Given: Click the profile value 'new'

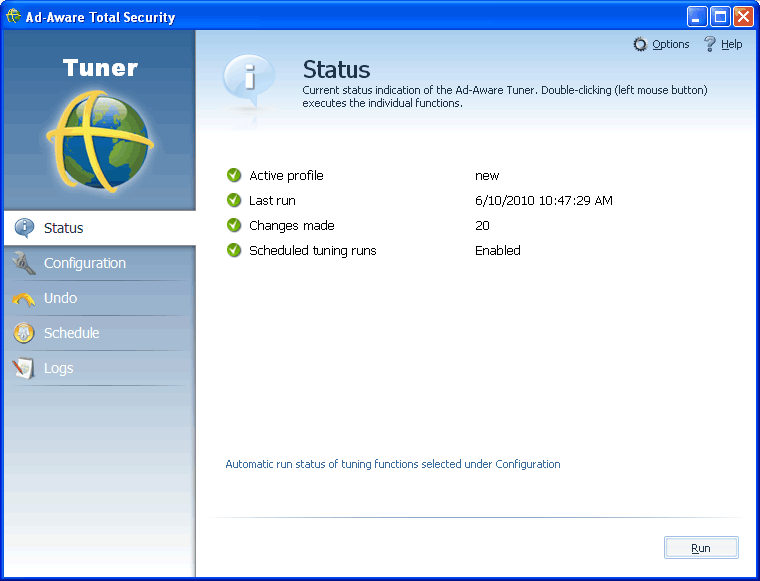Looking at the screenshot, I should [x=487, y=175].
